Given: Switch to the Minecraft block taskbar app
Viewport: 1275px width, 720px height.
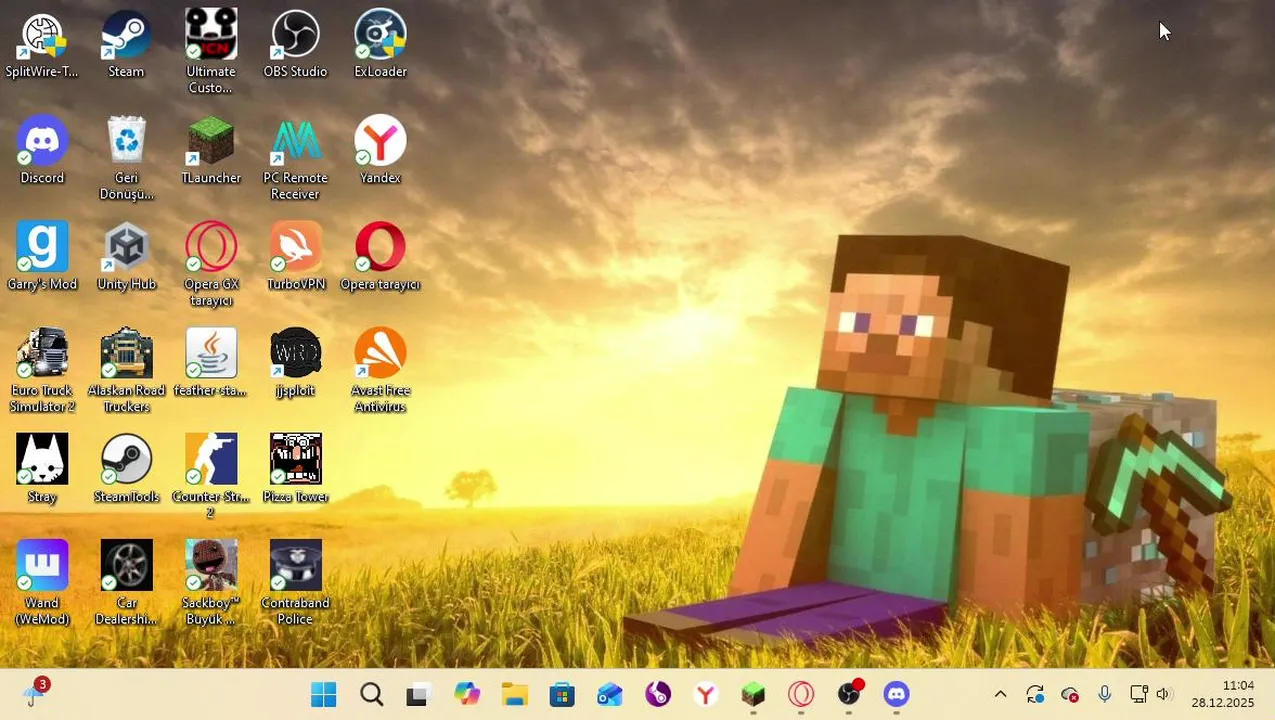Looking at the screenshot, I should click(753, 694).
